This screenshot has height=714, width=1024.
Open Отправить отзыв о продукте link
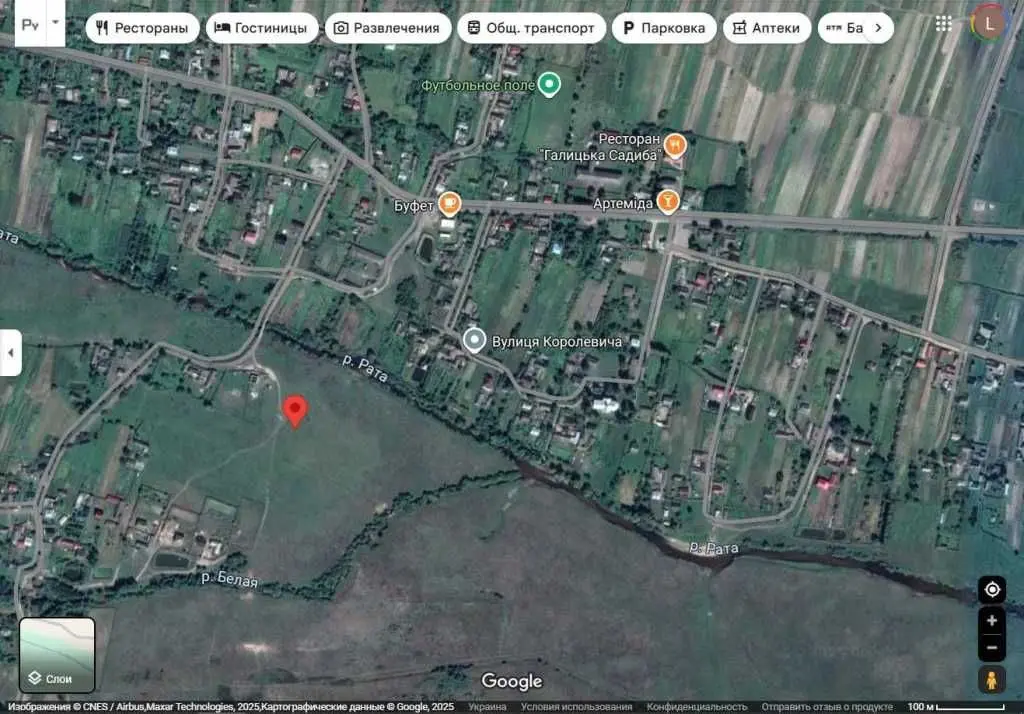[x=827, y=707]
